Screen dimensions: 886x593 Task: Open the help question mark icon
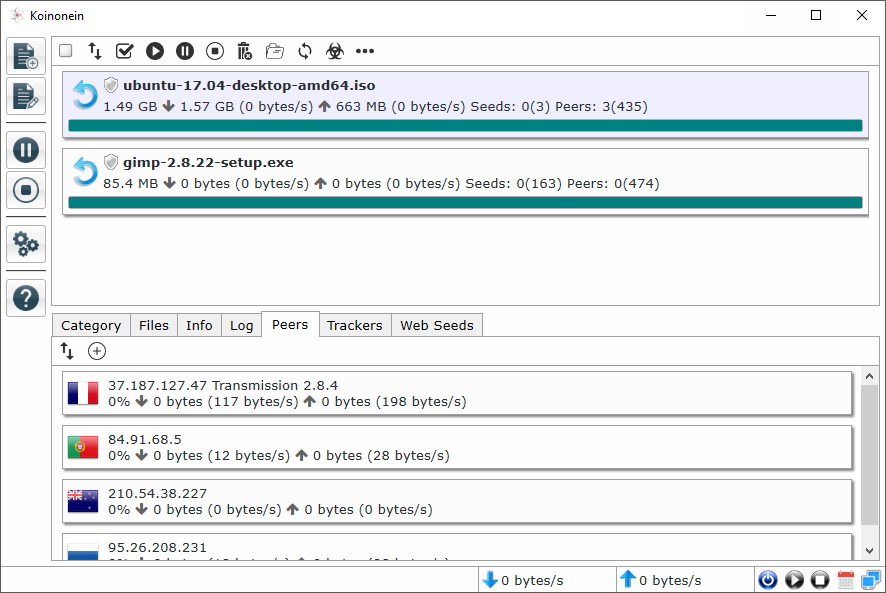point(26,298)
